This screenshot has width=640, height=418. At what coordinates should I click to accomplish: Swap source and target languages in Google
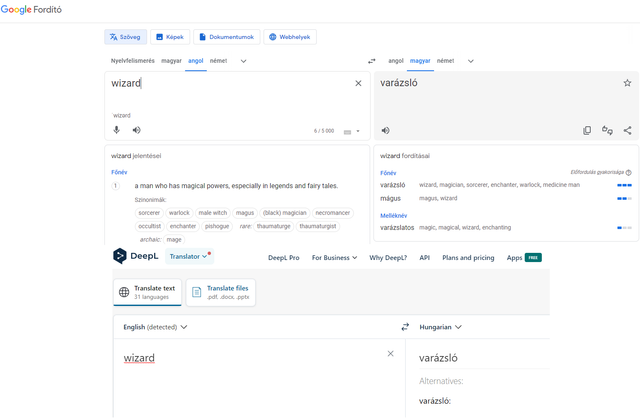pos(371,61)
